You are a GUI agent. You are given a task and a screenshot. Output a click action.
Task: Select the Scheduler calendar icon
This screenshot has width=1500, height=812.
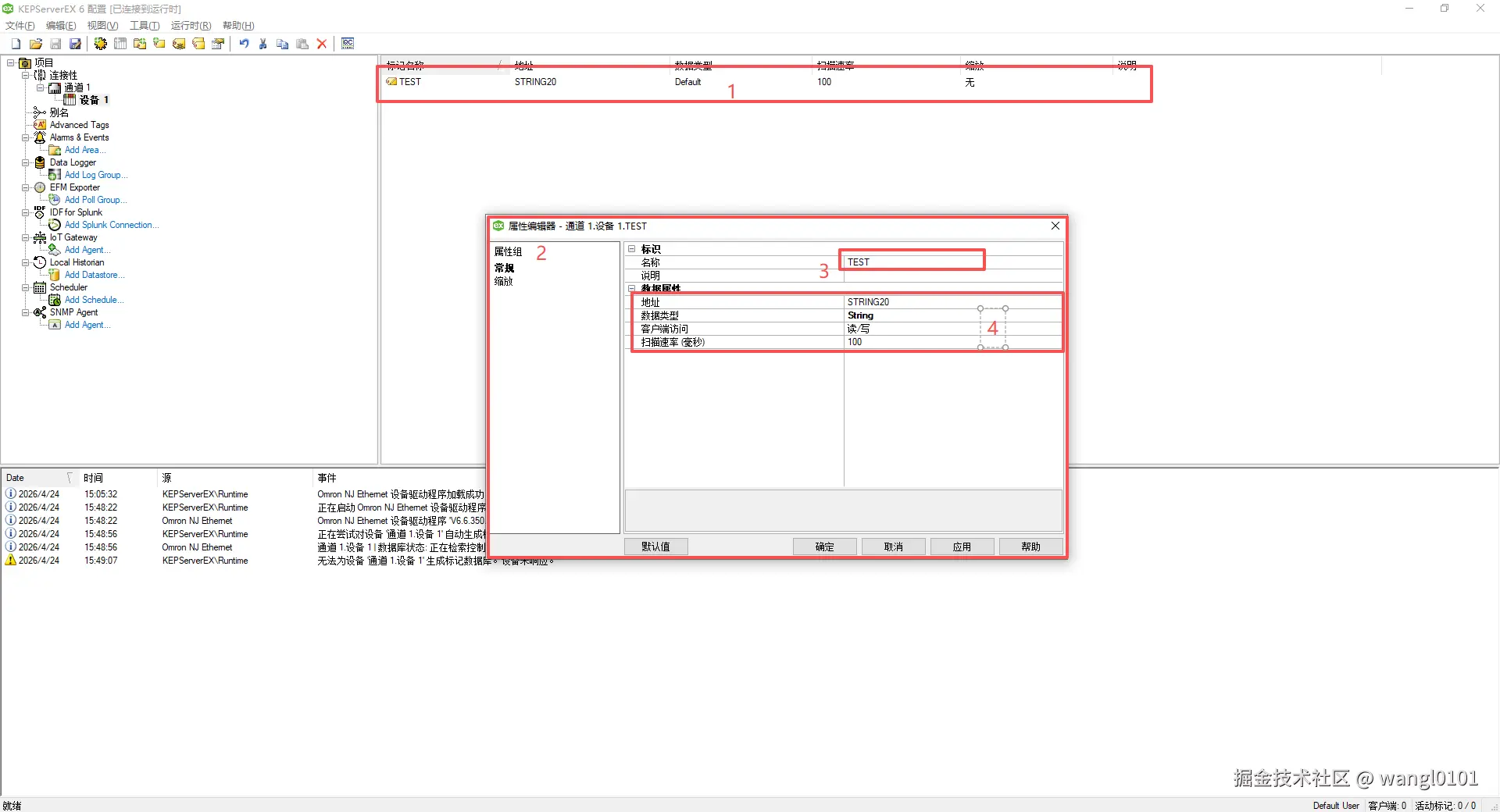point(40,287)
